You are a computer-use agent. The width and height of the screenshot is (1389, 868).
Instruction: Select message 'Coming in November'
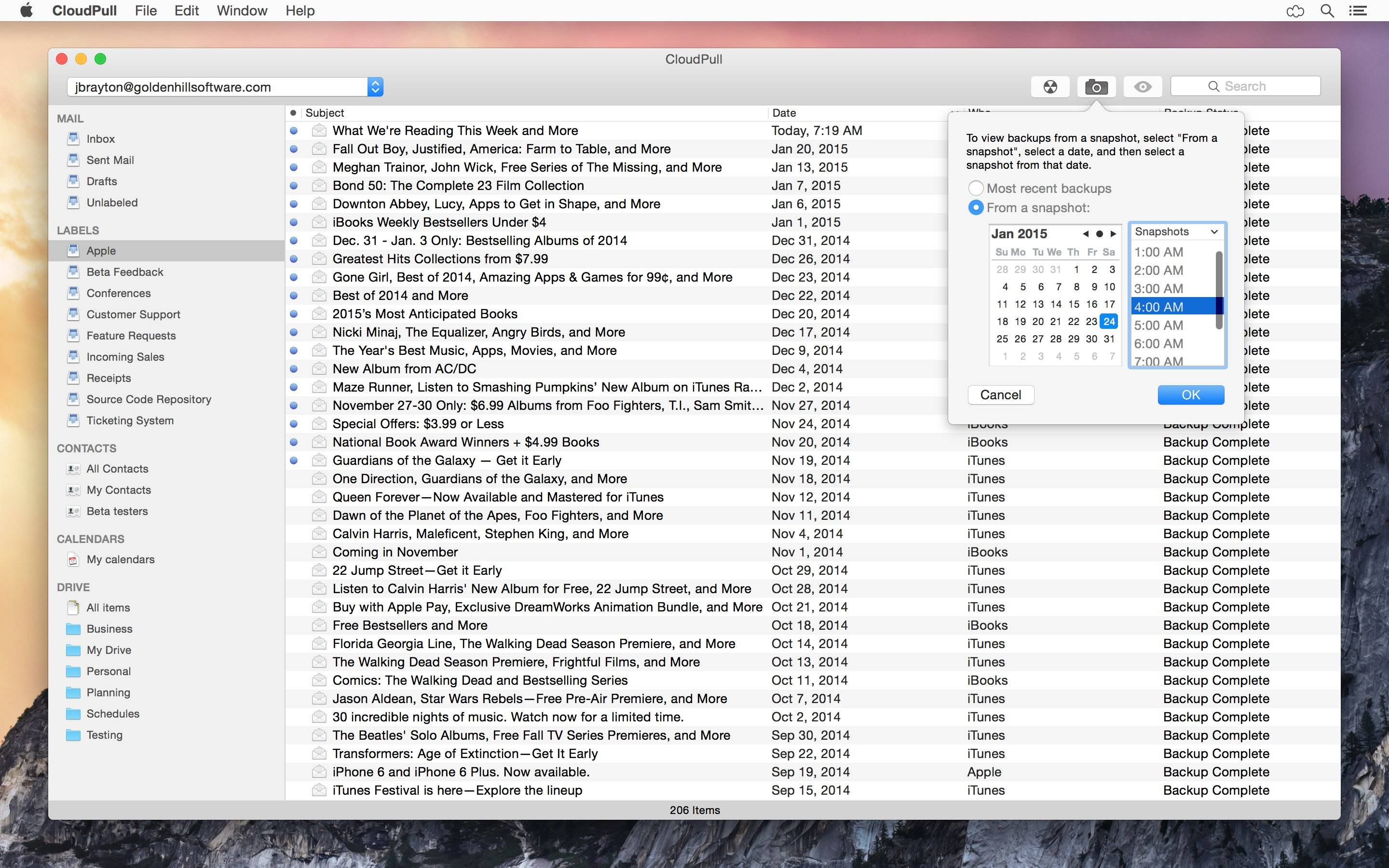395,552
